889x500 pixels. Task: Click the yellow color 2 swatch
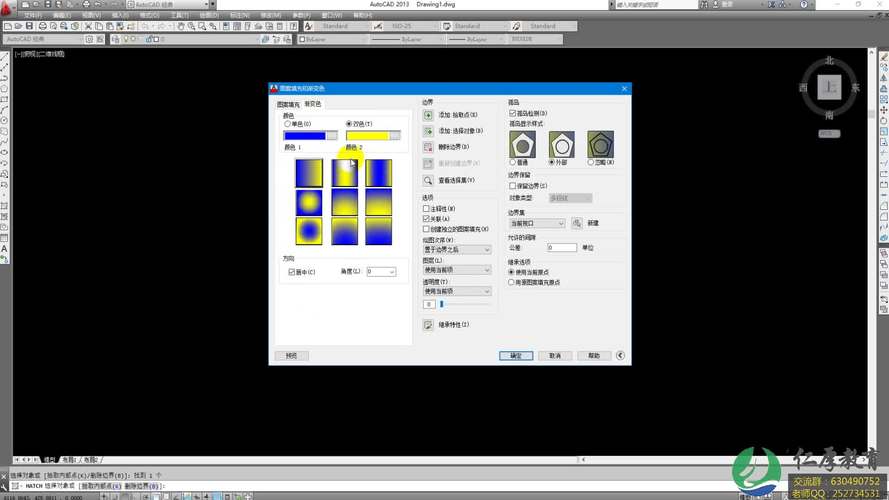367,135
